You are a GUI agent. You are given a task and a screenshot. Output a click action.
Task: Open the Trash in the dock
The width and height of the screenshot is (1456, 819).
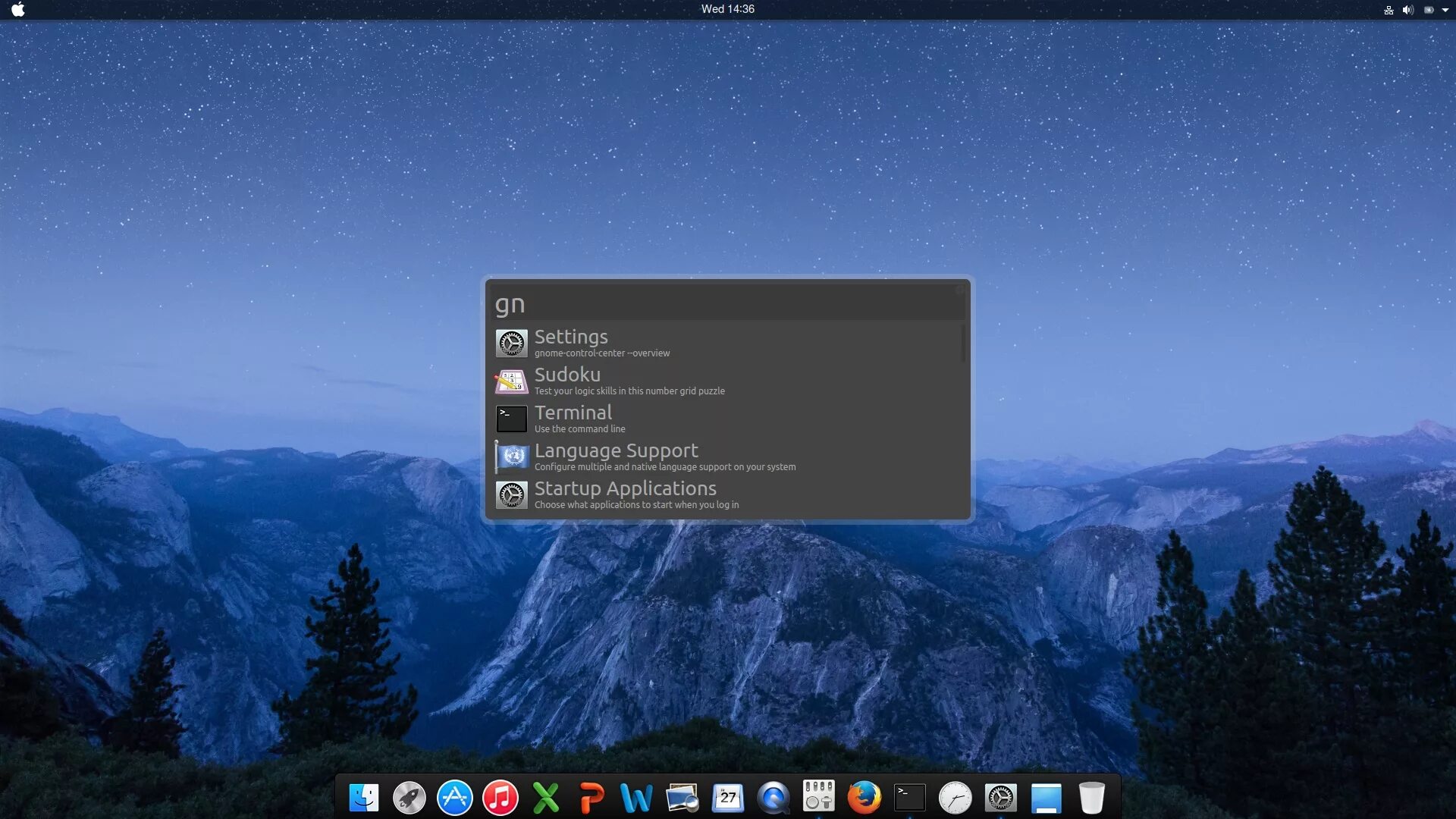click(1091, 798)
